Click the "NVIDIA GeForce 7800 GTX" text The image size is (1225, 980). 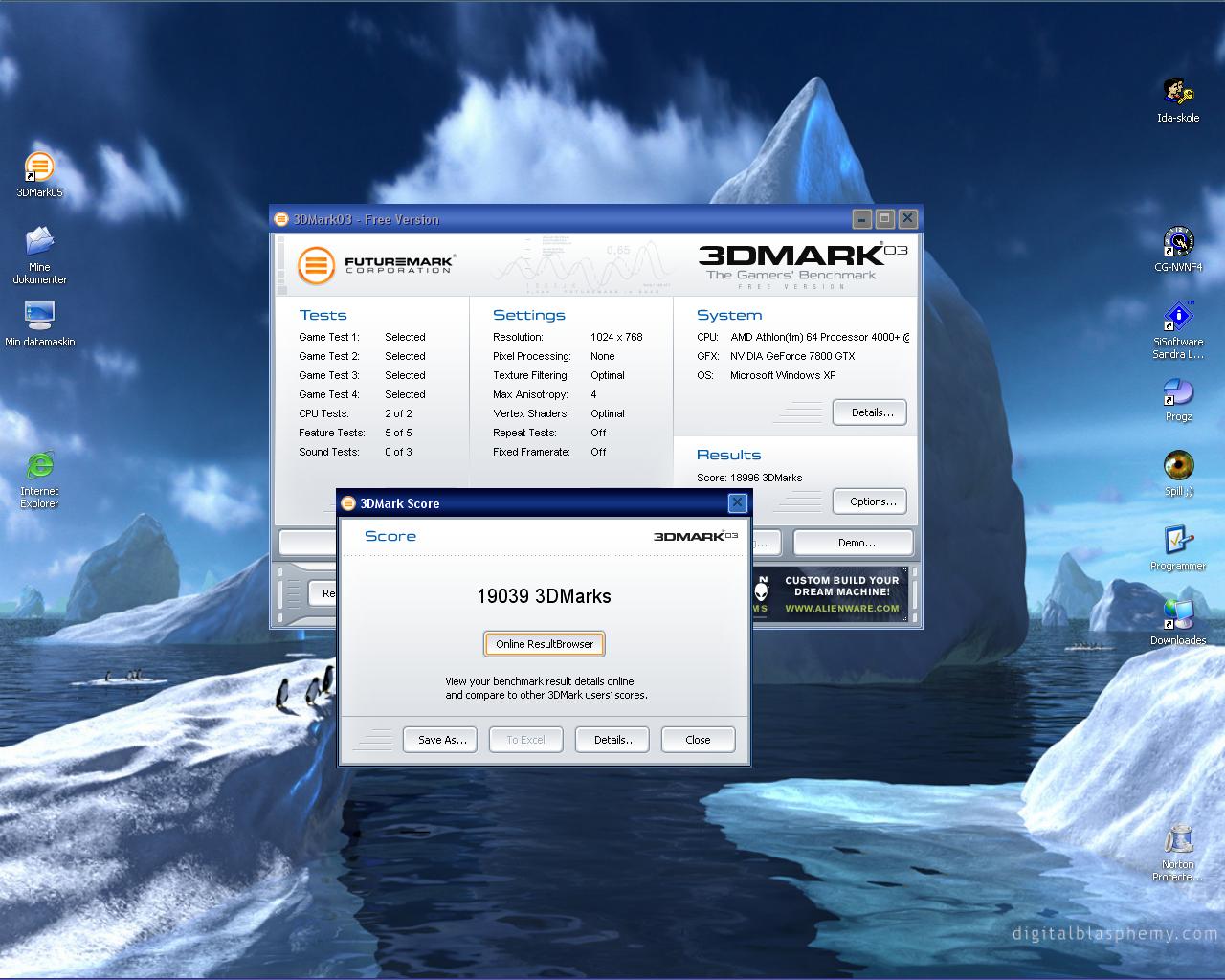click(792, 356)
